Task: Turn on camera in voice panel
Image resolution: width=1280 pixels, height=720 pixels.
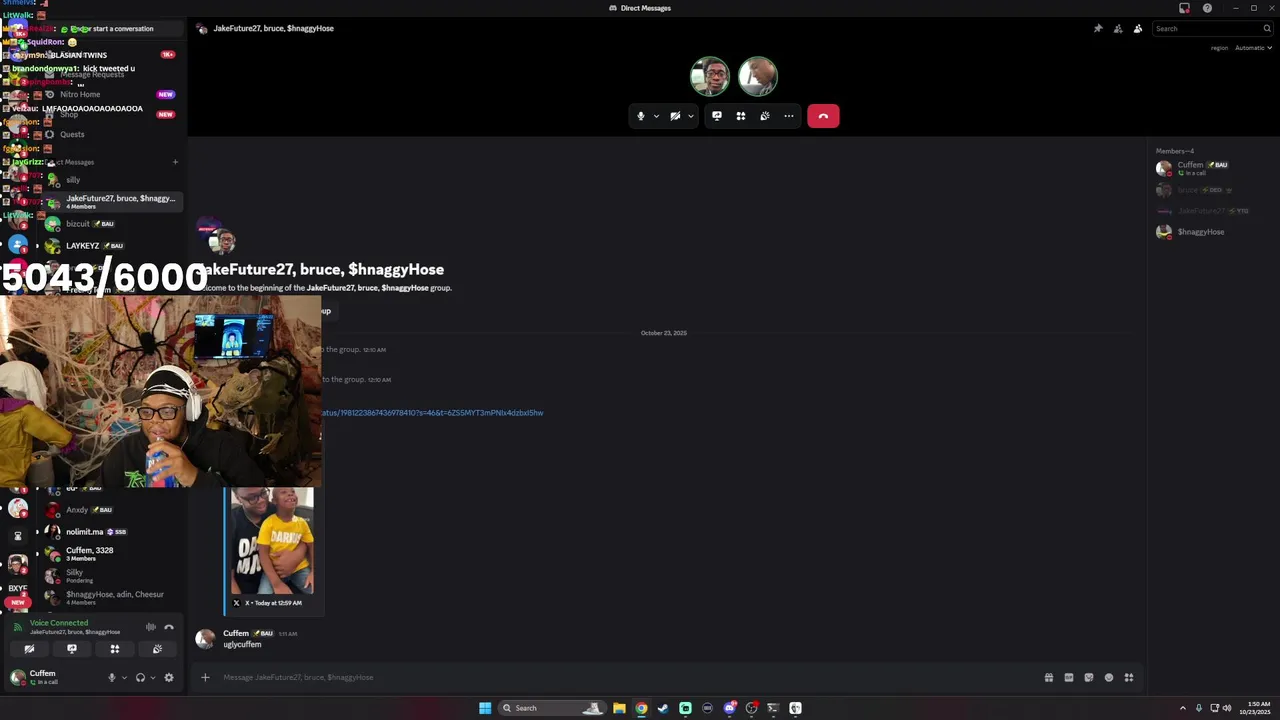Action: [x=29, y=649]
